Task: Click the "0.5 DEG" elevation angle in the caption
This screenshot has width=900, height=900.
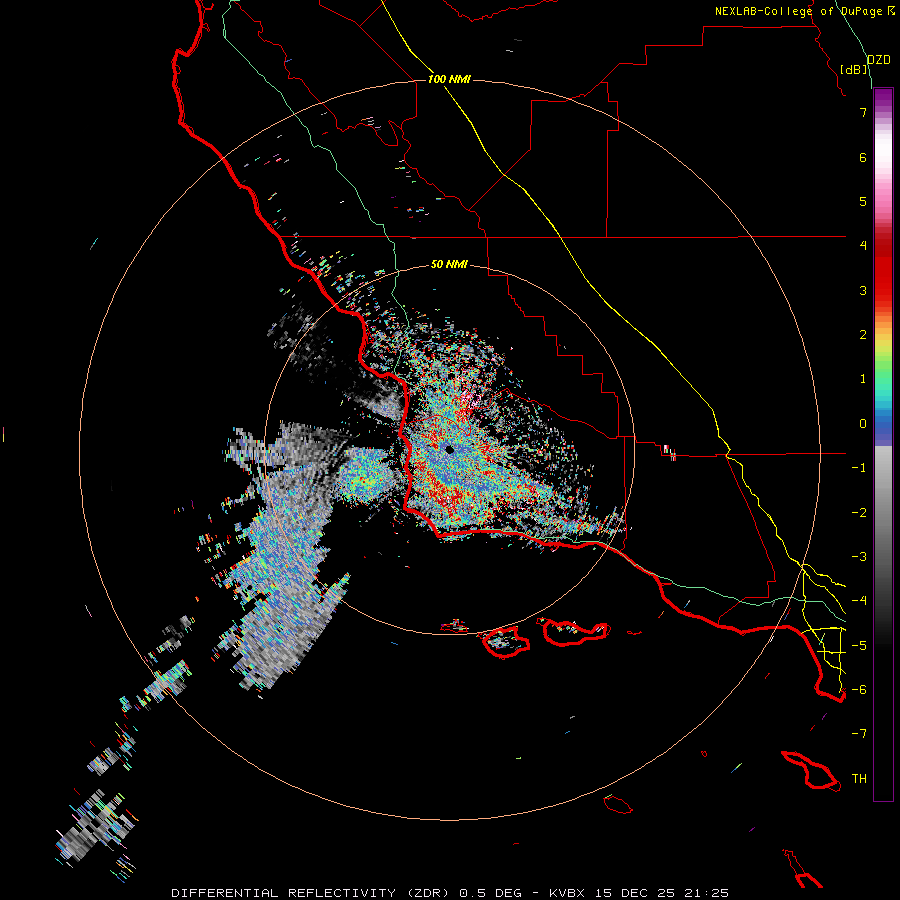Action: tap(490, 893)
